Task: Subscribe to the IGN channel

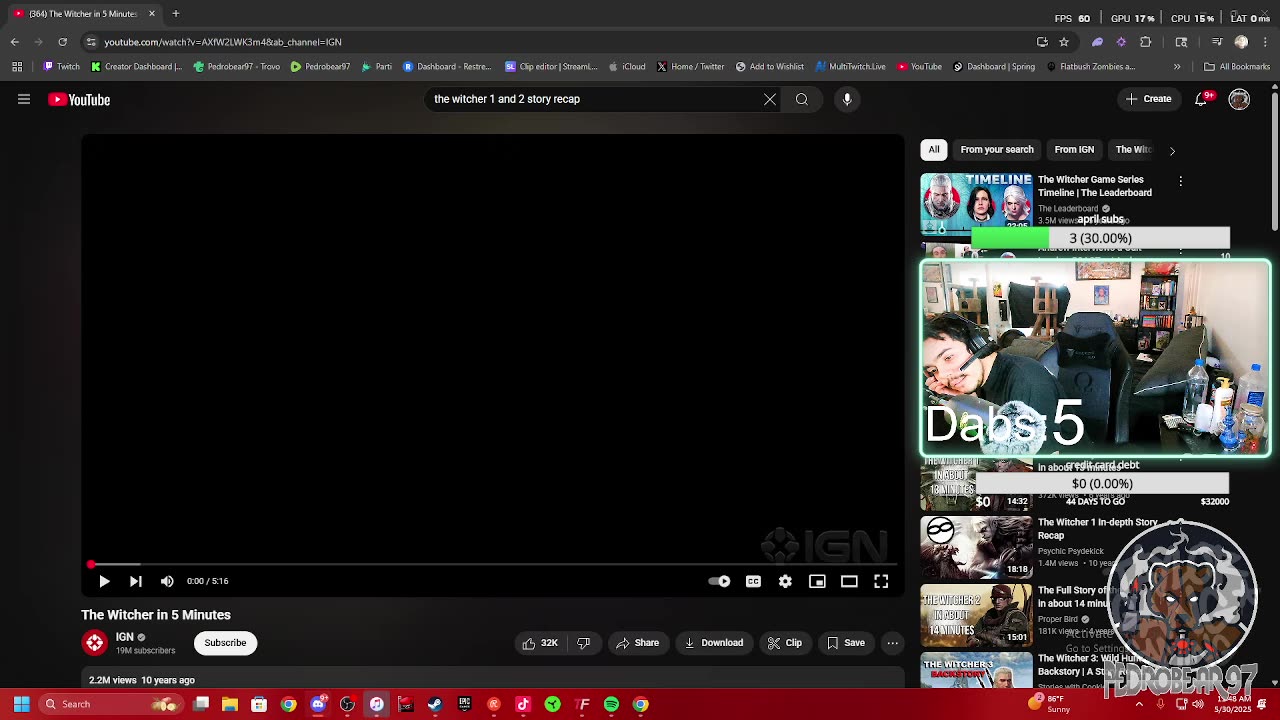Action: [225, 643]
